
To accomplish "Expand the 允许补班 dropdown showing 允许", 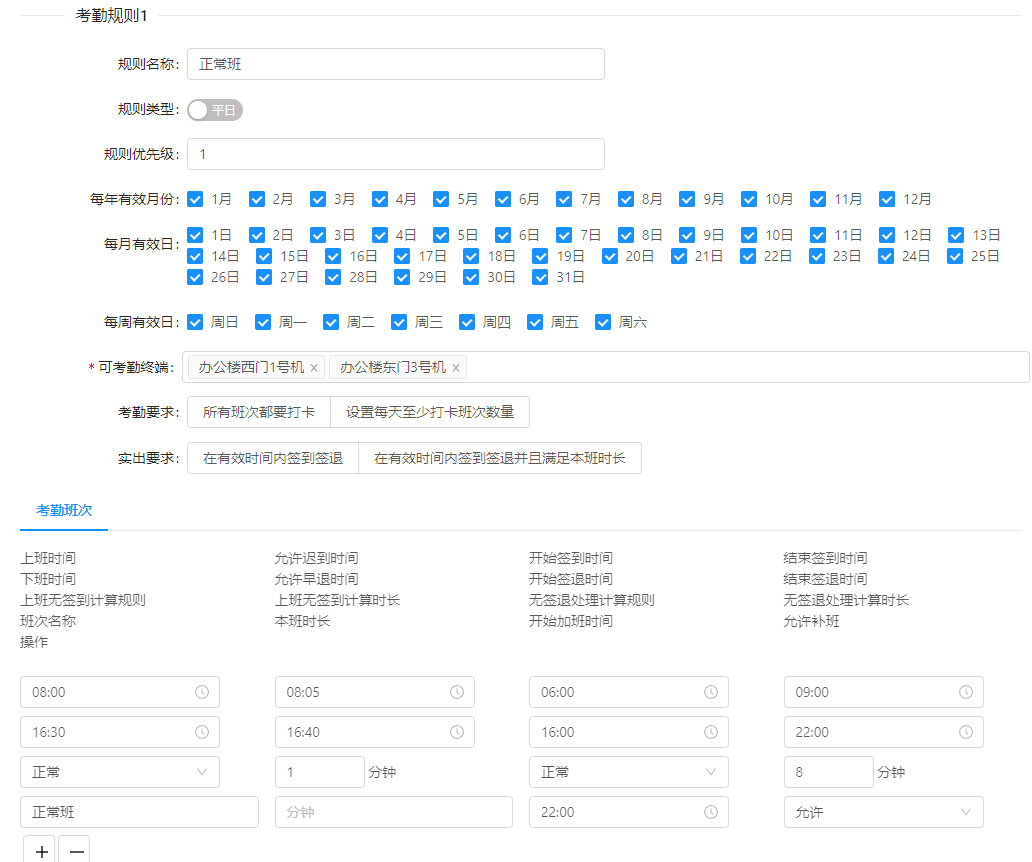I will point(883,812).
